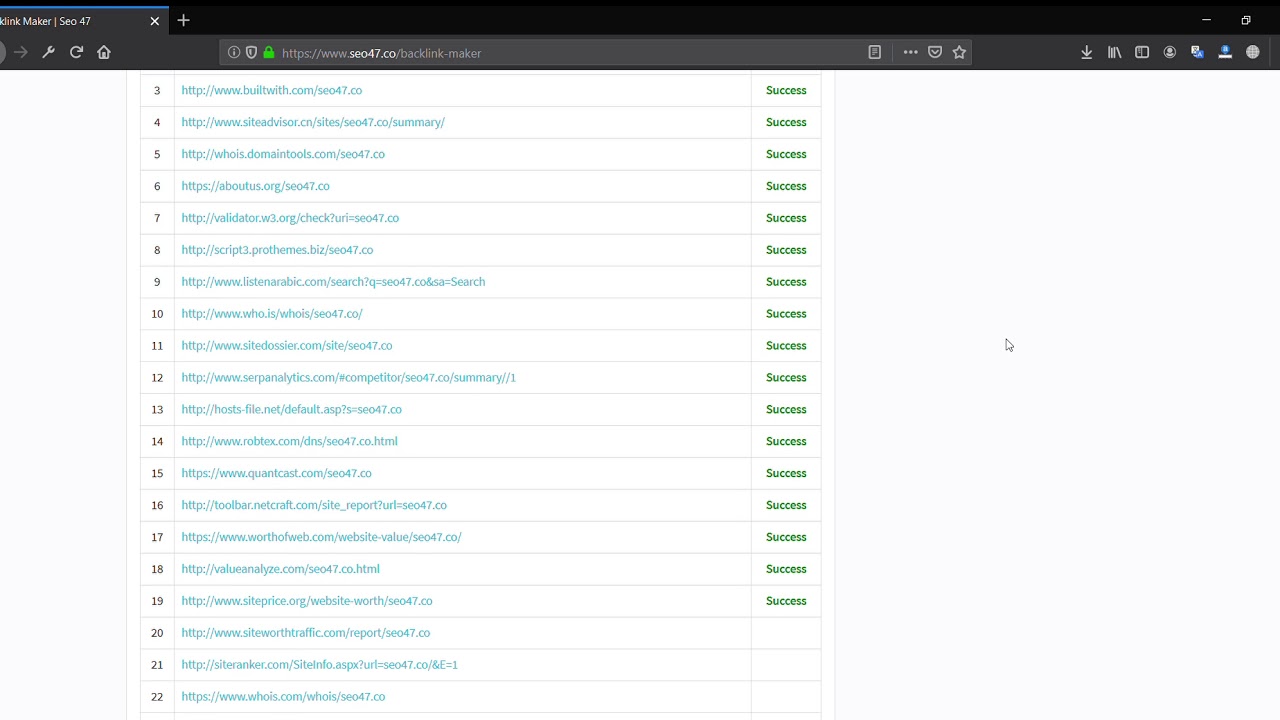
Task: Open the robtex.com dns link
Action: point(289,442)
